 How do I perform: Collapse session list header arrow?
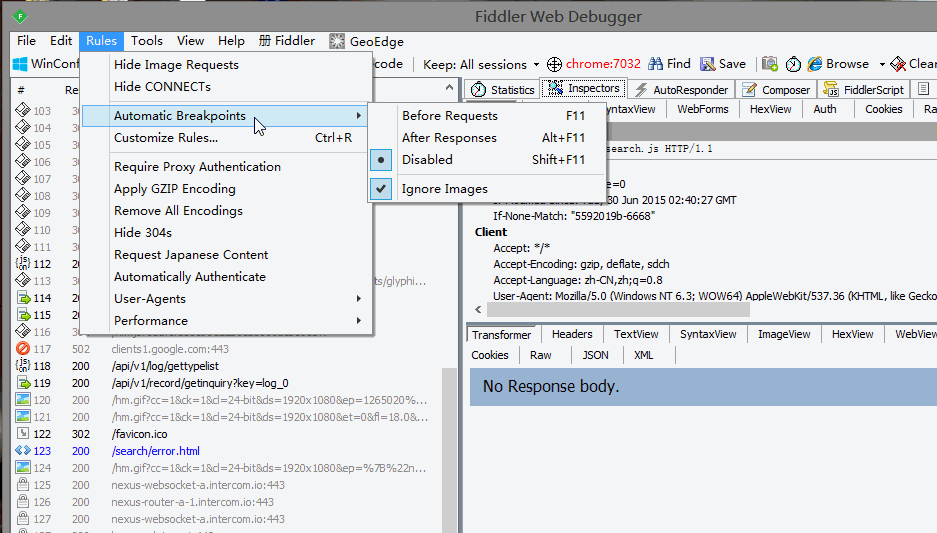(x=449, y=88)
